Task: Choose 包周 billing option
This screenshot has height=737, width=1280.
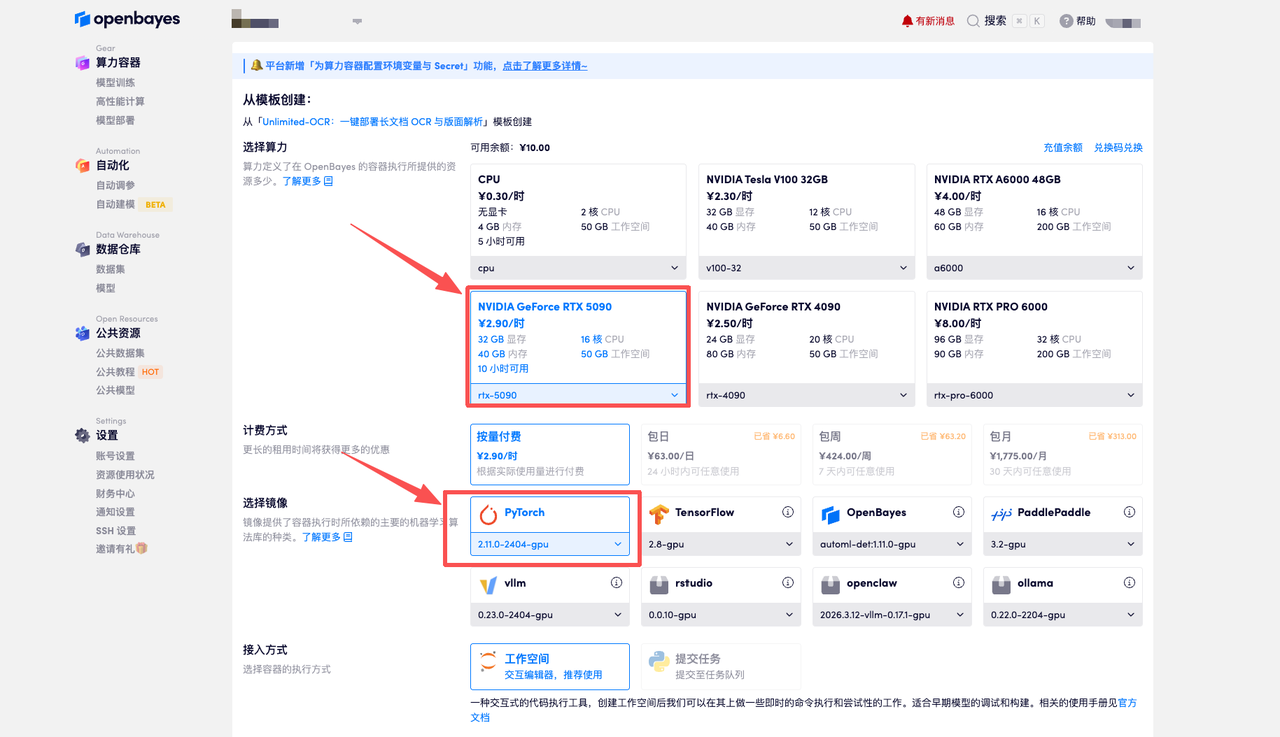Action: click(x=892, y=453)
